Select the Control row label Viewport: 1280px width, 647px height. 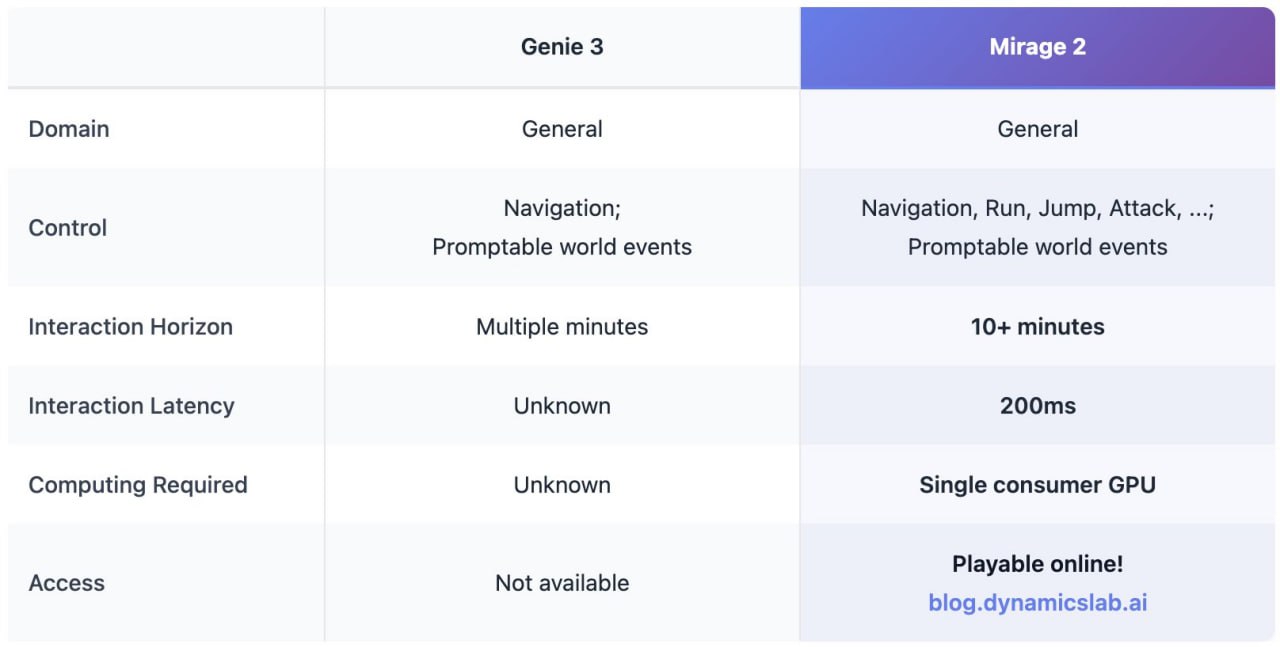point(68,227)
